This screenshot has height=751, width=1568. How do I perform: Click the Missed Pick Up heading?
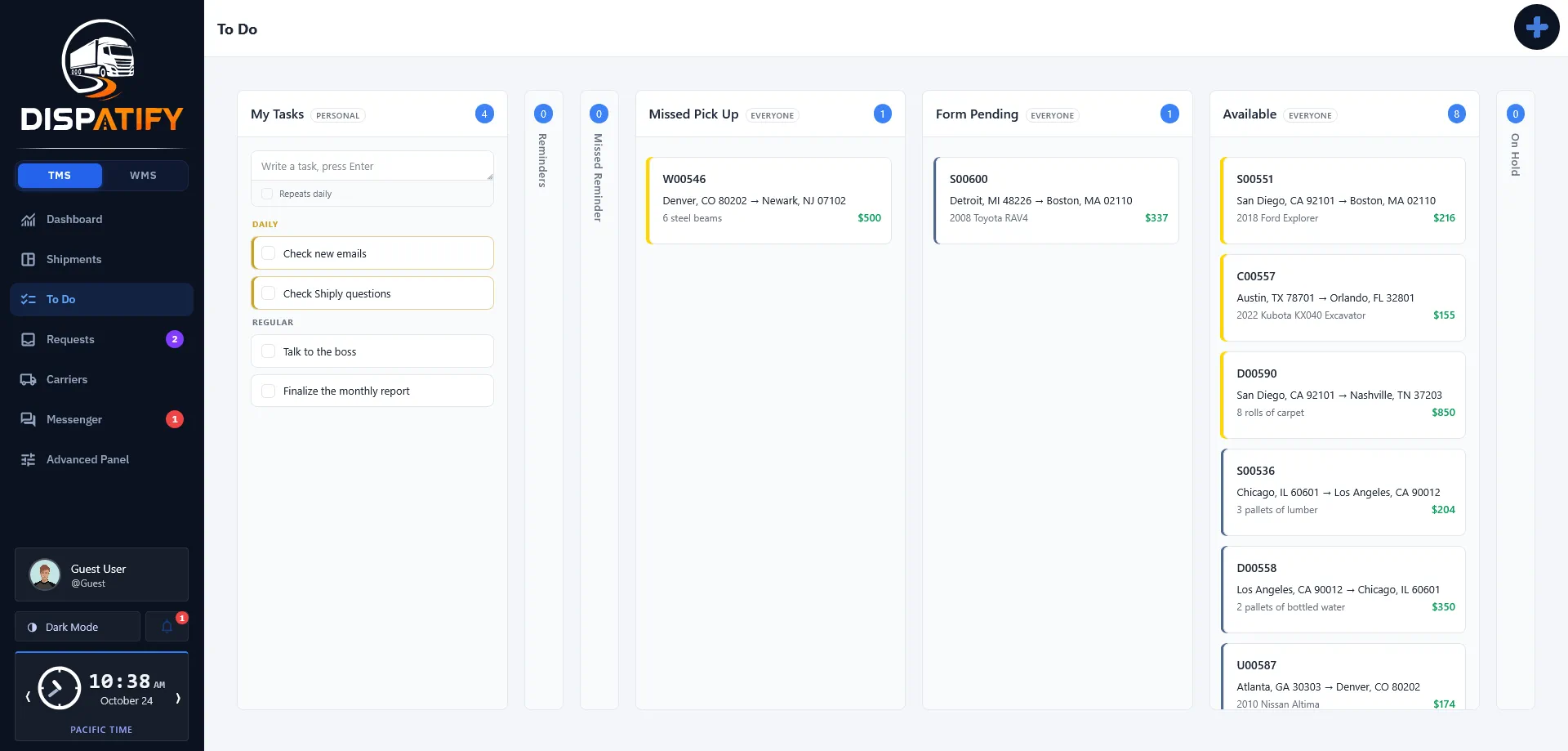click(x=693, y=114)
